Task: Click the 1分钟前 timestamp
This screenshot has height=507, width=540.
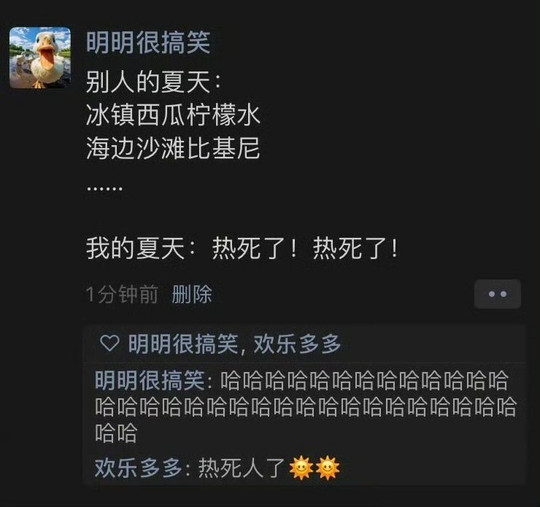Action: (122, 294)
